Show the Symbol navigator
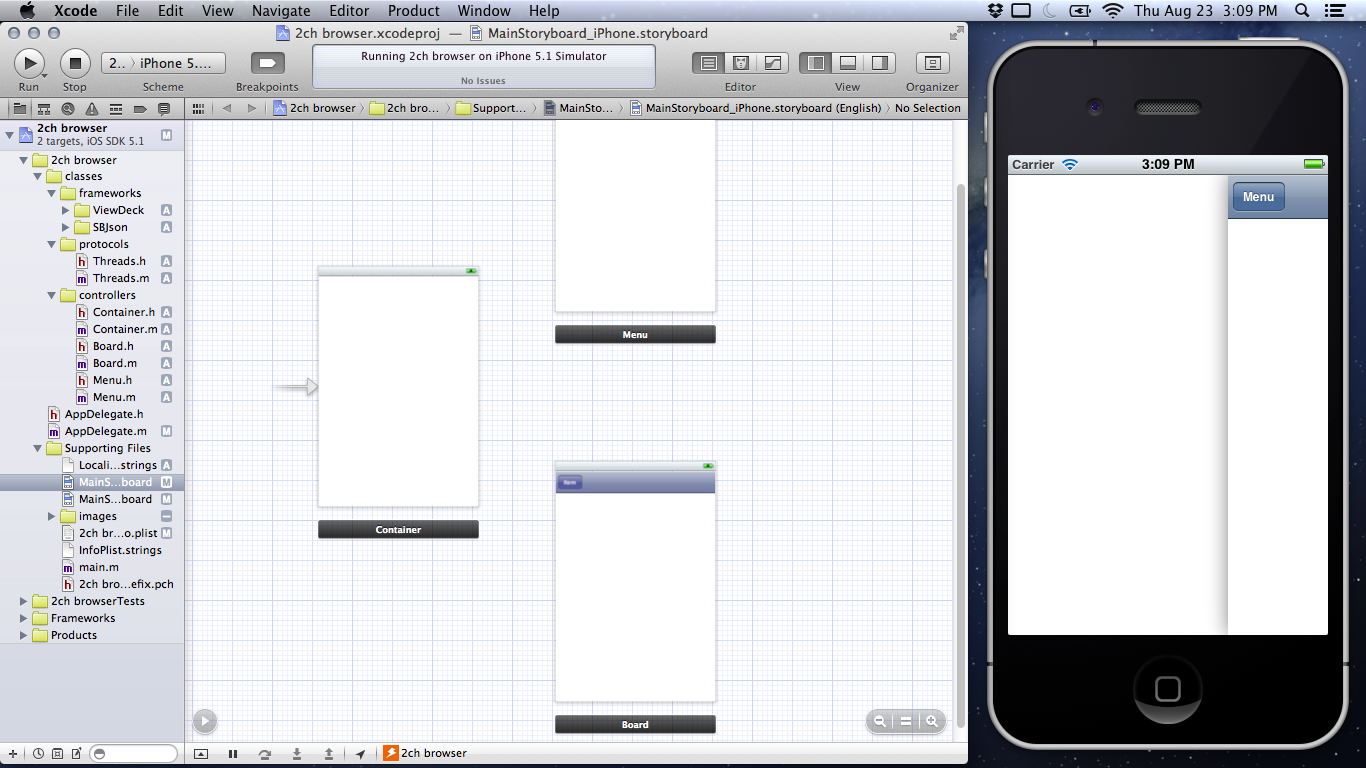 (x=44, y=108)
